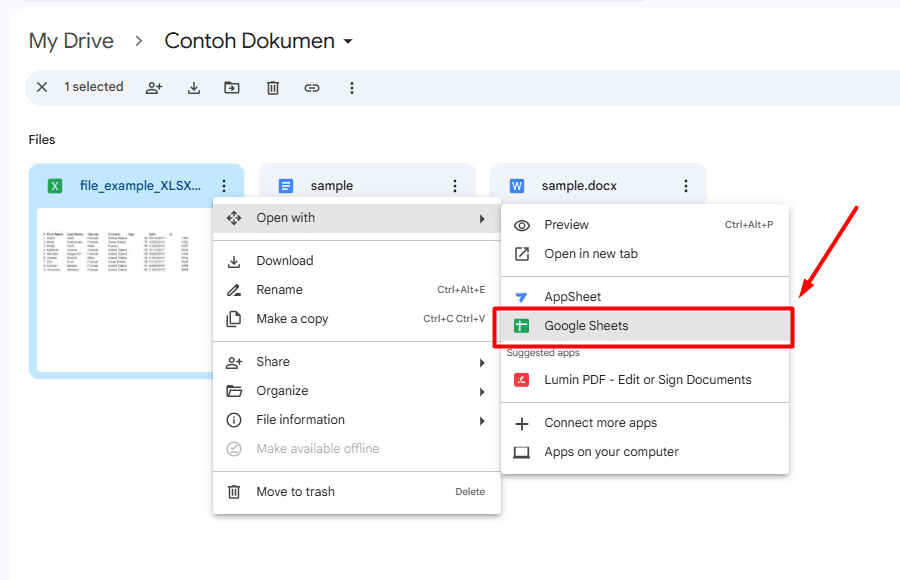The width and height of the screenshot is (900, 580).
Task: Open three-dot menu for sample document
Action: coord(455,185)
